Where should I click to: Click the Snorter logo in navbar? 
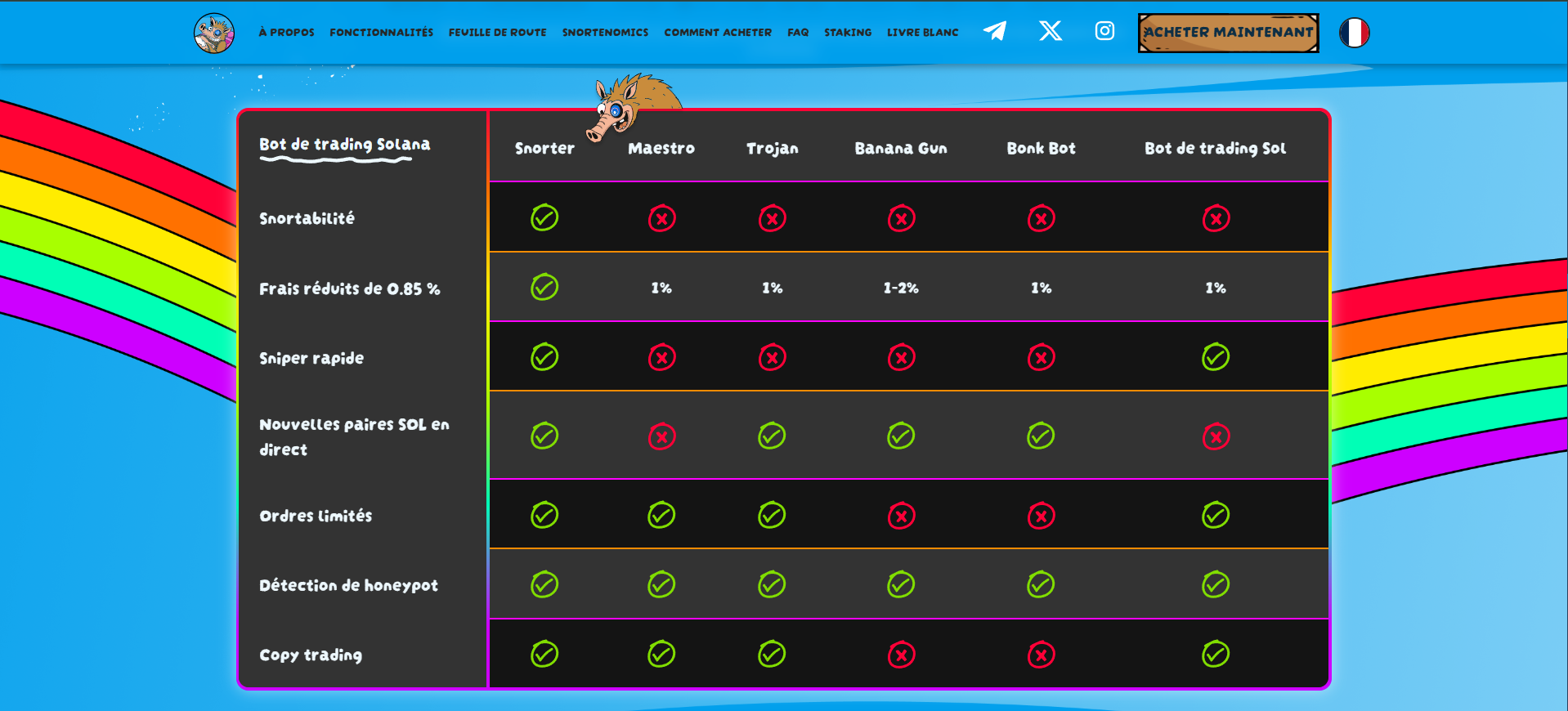click(x=214, y=33)
